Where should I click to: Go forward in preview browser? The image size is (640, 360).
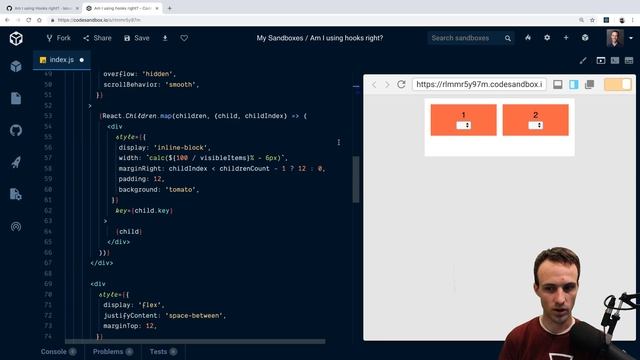coord(387,84)
